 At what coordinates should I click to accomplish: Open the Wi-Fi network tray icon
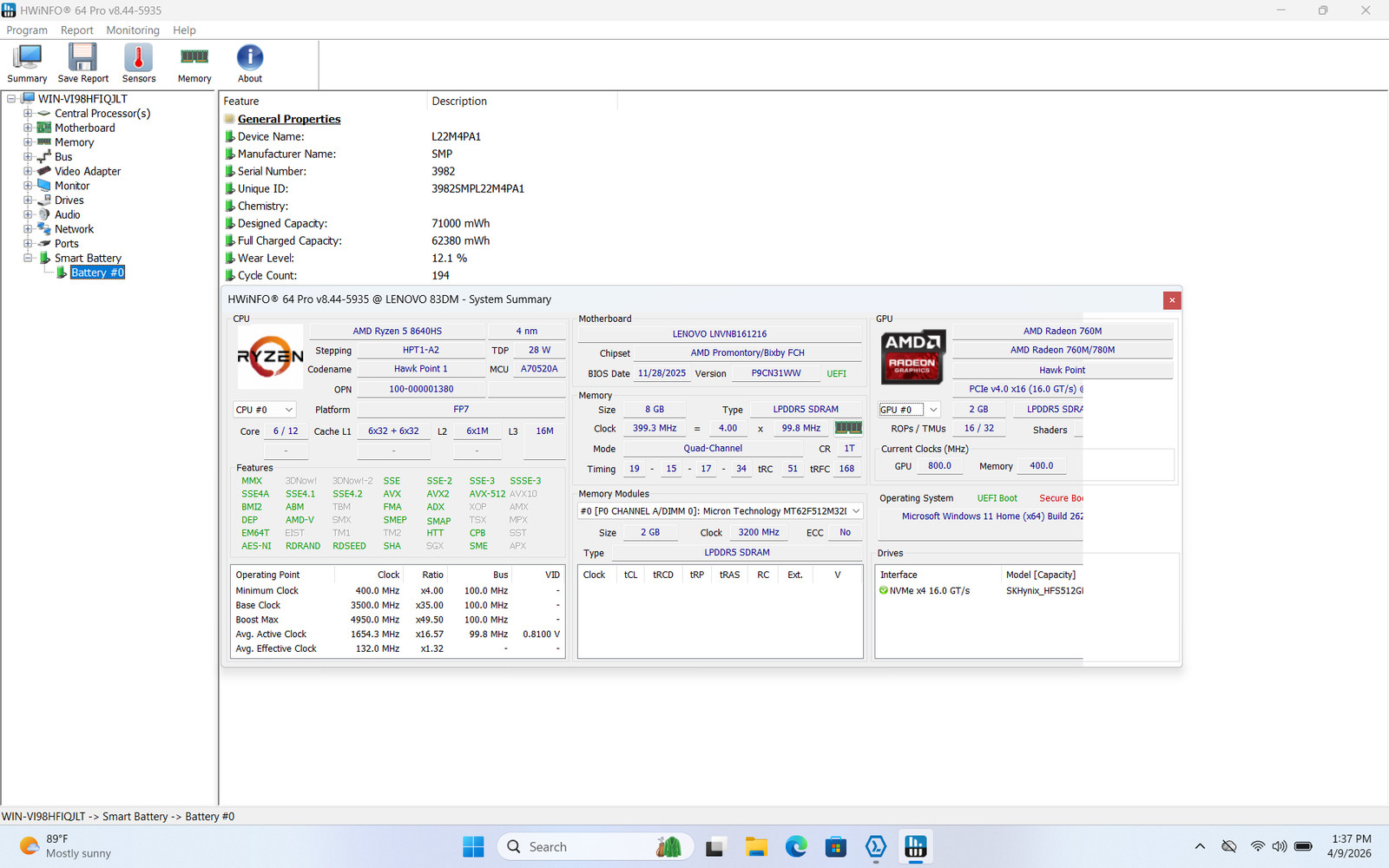pos(1257,846)
